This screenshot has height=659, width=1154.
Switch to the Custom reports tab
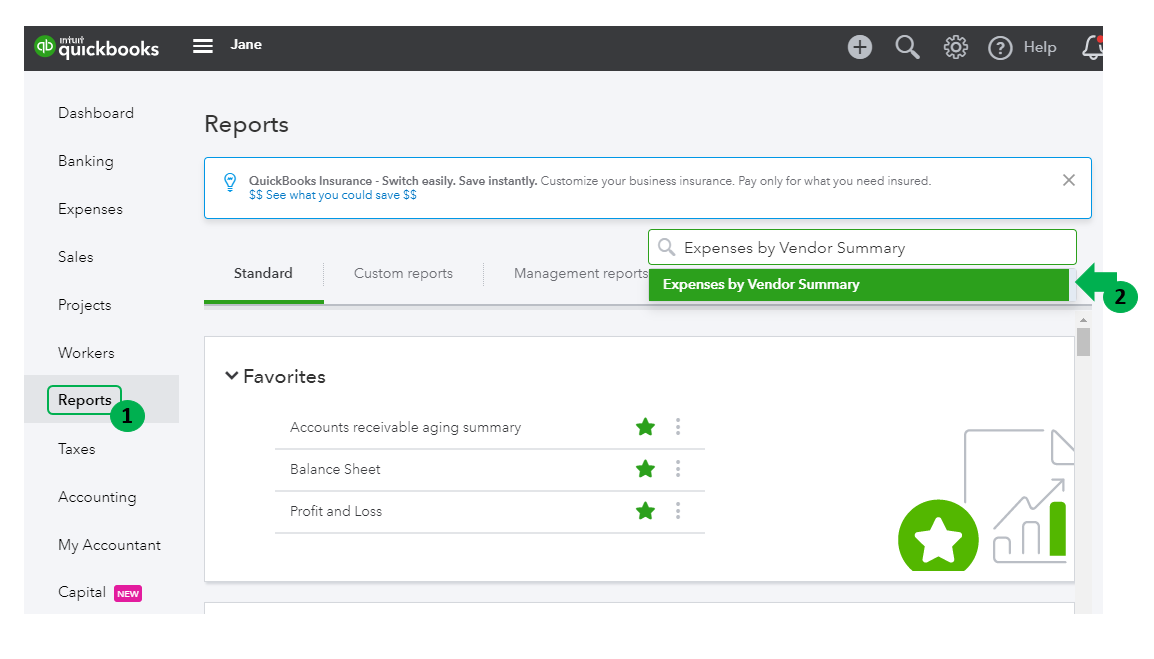pos(403,273)
